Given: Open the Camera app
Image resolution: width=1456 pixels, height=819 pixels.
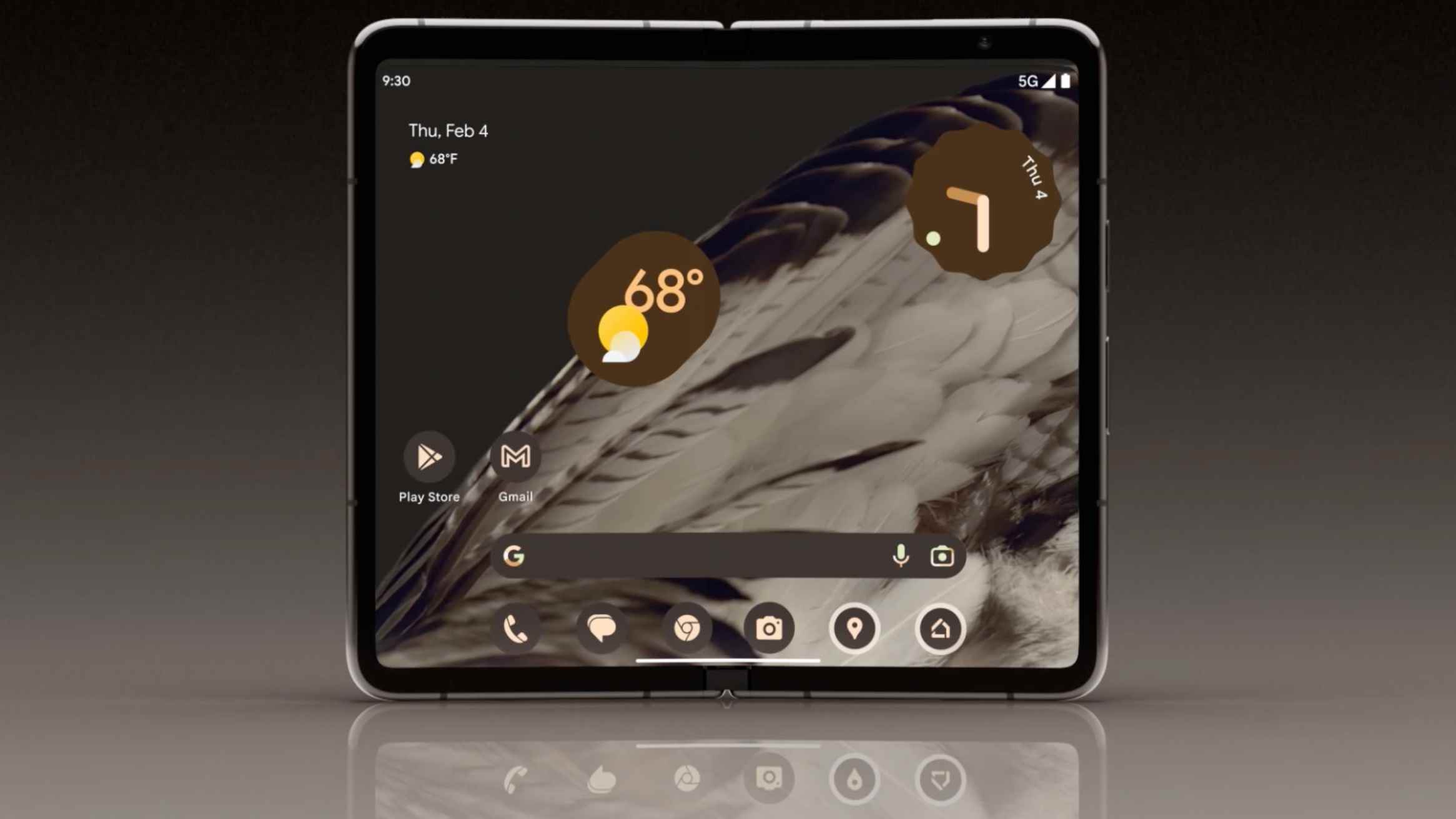Looking at the screenshot, I should pos(770,628).
